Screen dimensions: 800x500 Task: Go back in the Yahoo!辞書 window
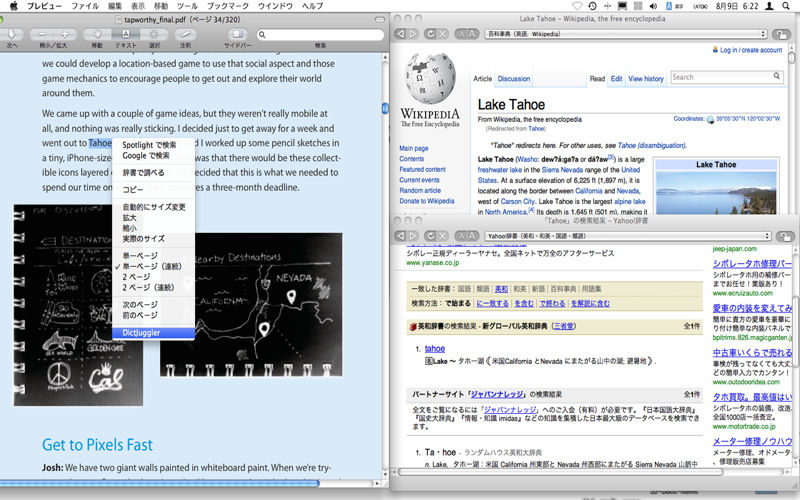pyautogui.click(x=401, y=236)
